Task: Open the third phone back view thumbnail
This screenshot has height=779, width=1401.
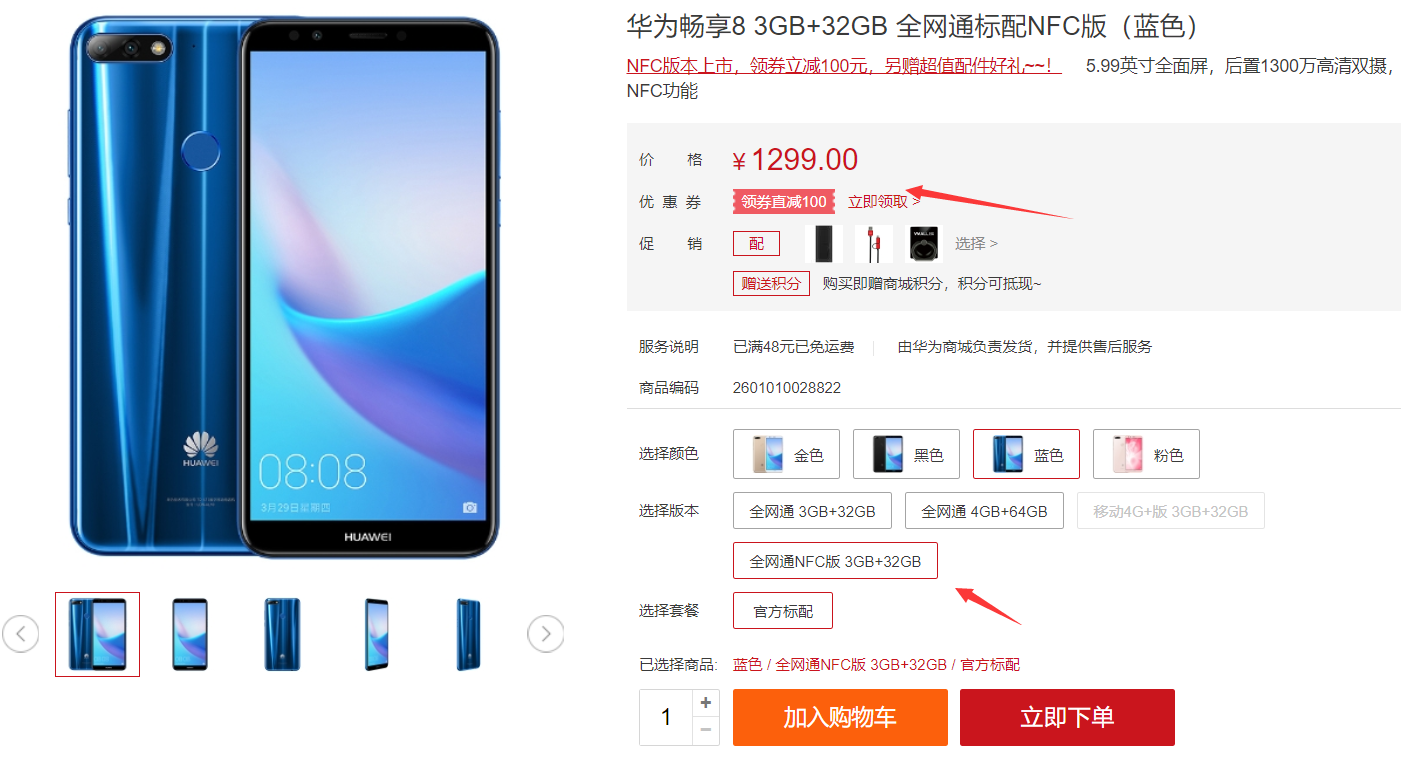Action: [282, 634]
